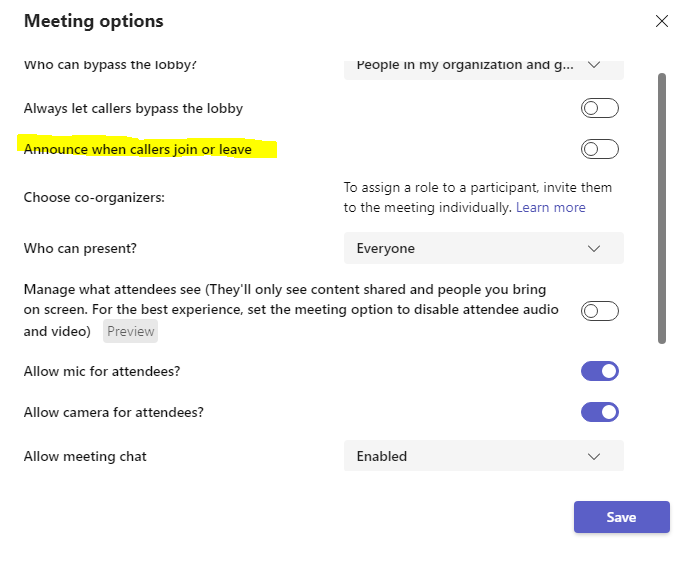Toggle Manage what attendees see switch
The height and width of the screenshot is (570, 695).
tap(600, 311)
